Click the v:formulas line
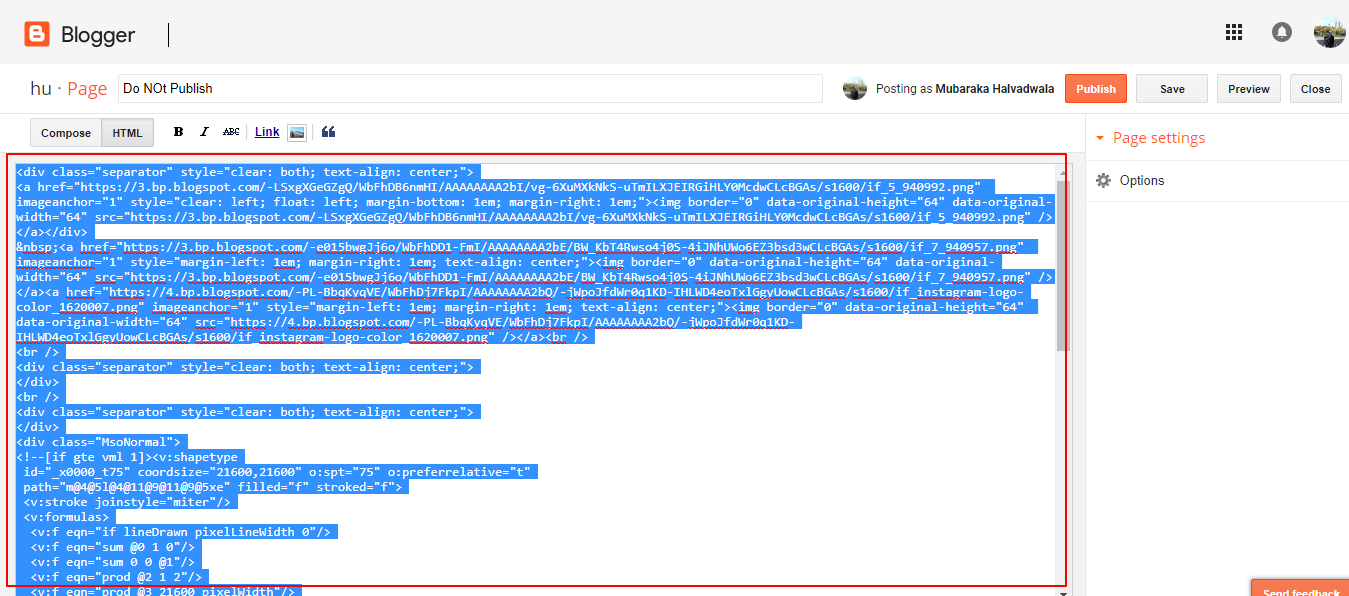 click(67, 517)
